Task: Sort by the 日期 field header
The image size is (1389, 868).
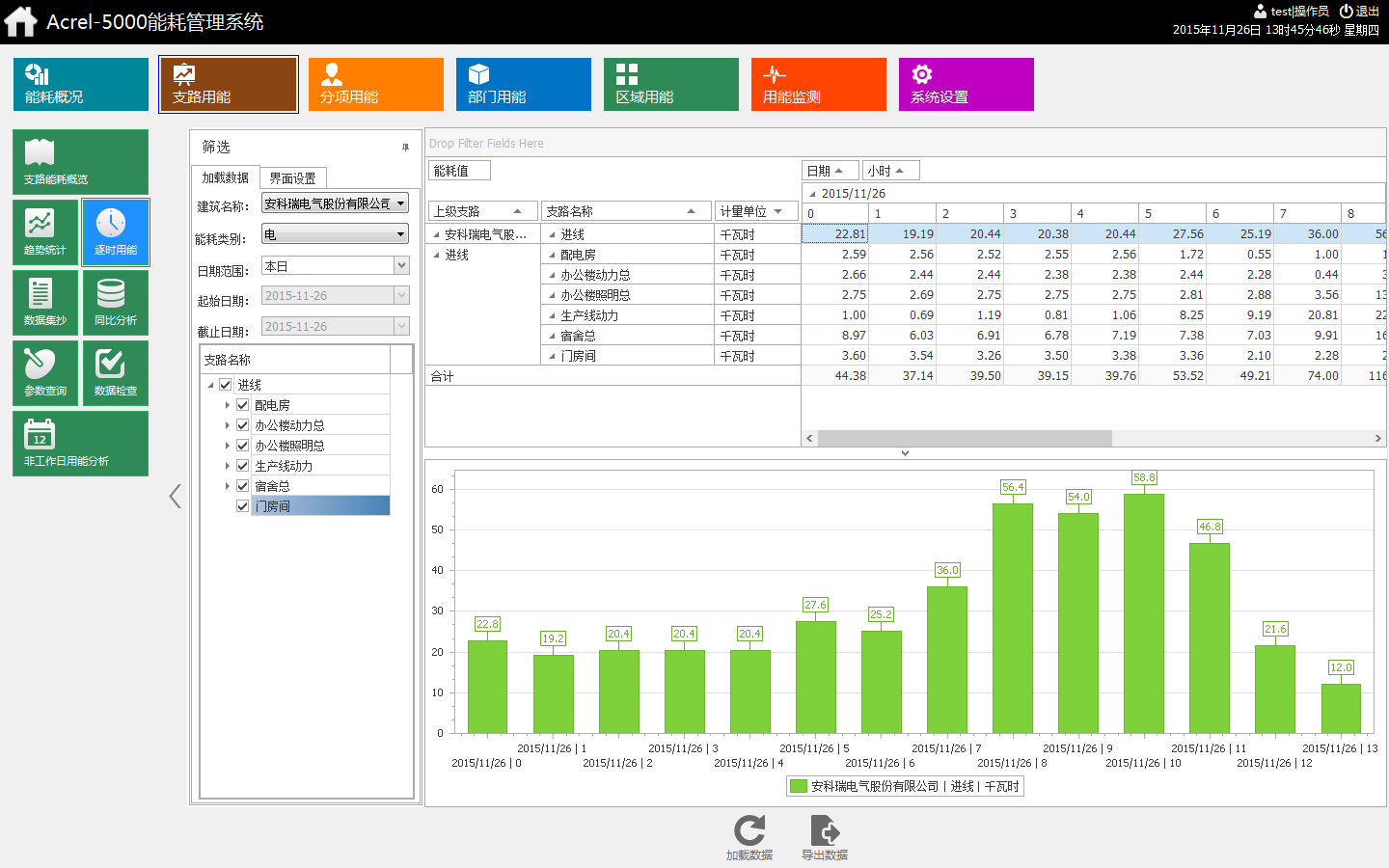Action: pyautogui.click(x=830, y=171)
